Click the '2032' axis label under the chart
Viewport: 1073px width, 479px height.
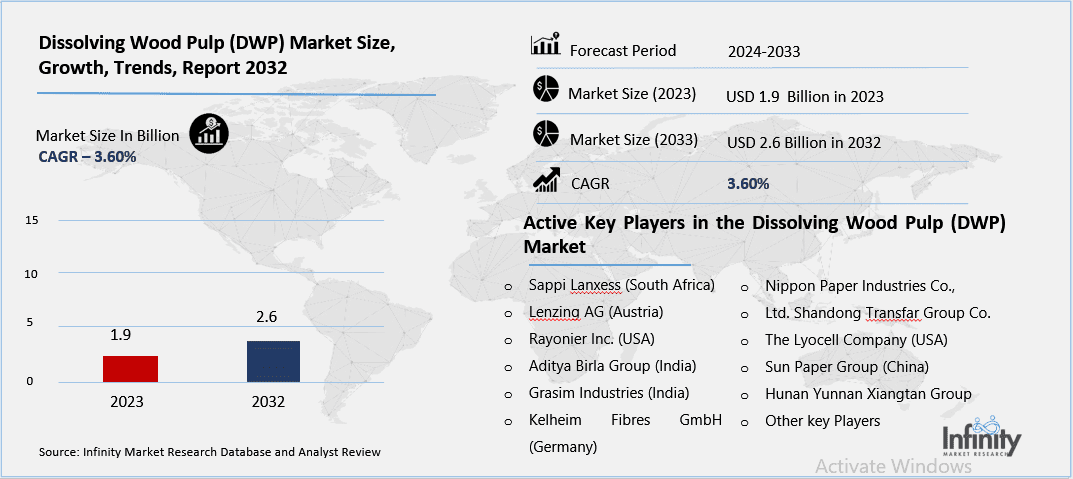pos(268,402)
